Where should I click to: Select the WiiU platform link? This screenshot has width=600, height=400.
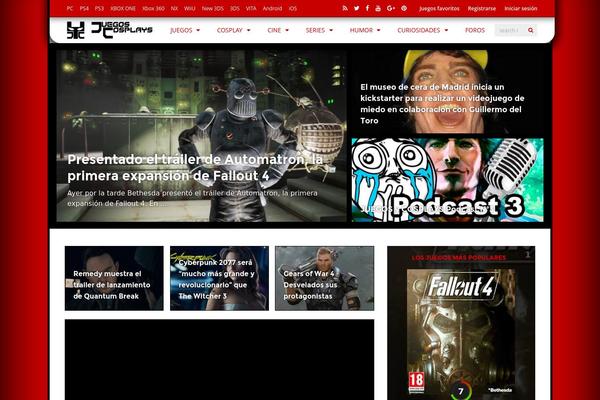(x=189, y=8)
